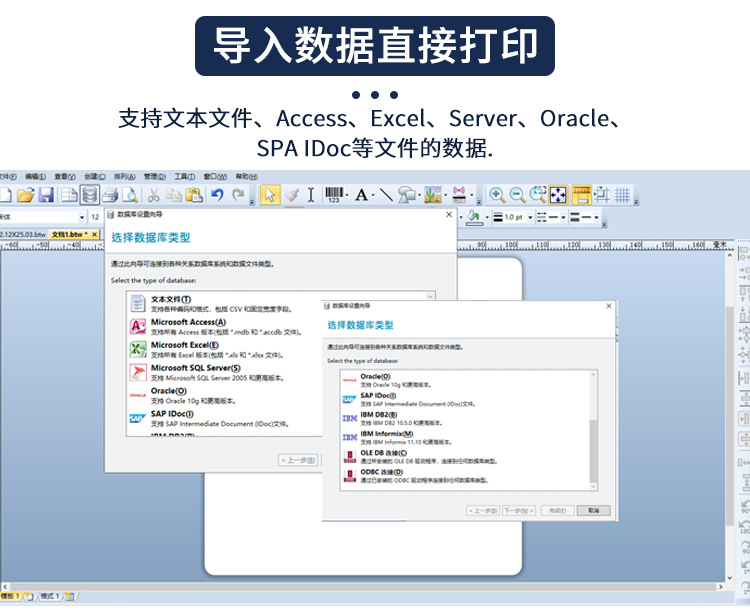Open the 创建(C) menu
750x616 pixels.
click(95, 176)
